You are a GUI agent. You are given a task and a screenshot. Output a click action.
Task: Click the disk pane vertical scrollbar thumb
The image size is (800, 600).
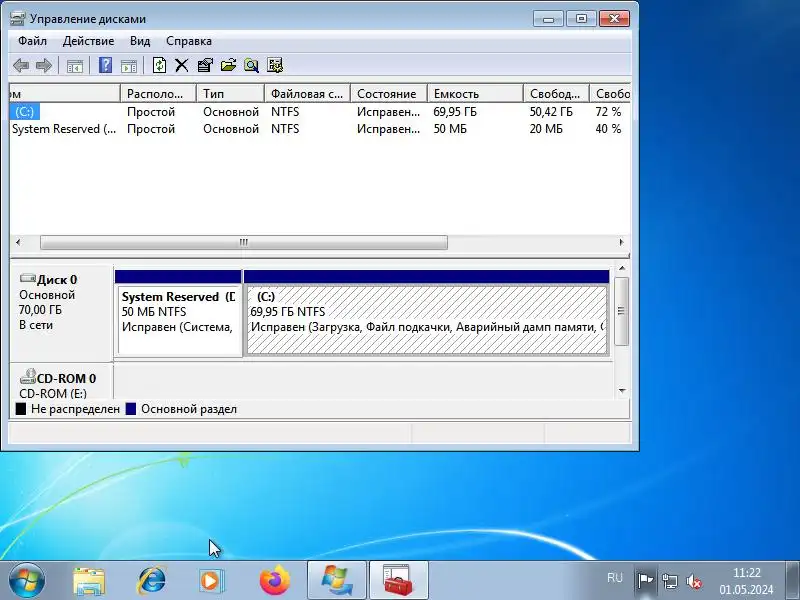click(621, 311)
